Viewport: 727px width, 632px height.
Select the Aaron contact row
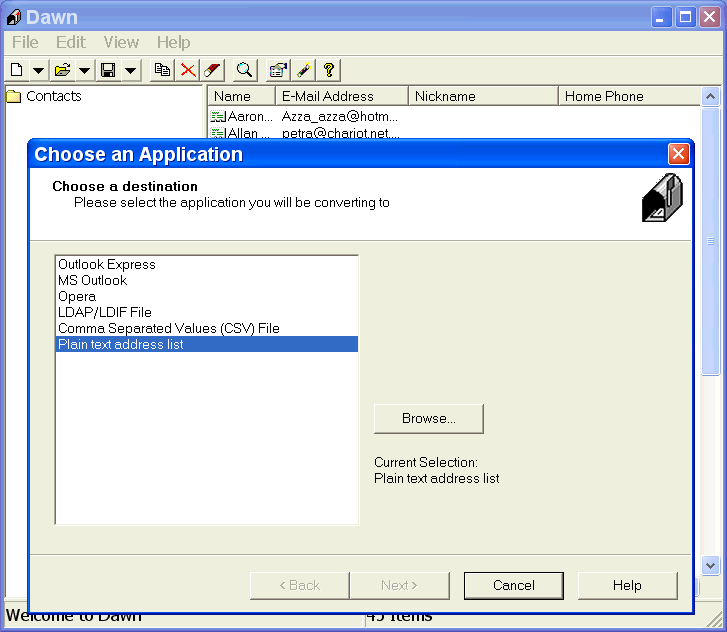pos(454,116)
